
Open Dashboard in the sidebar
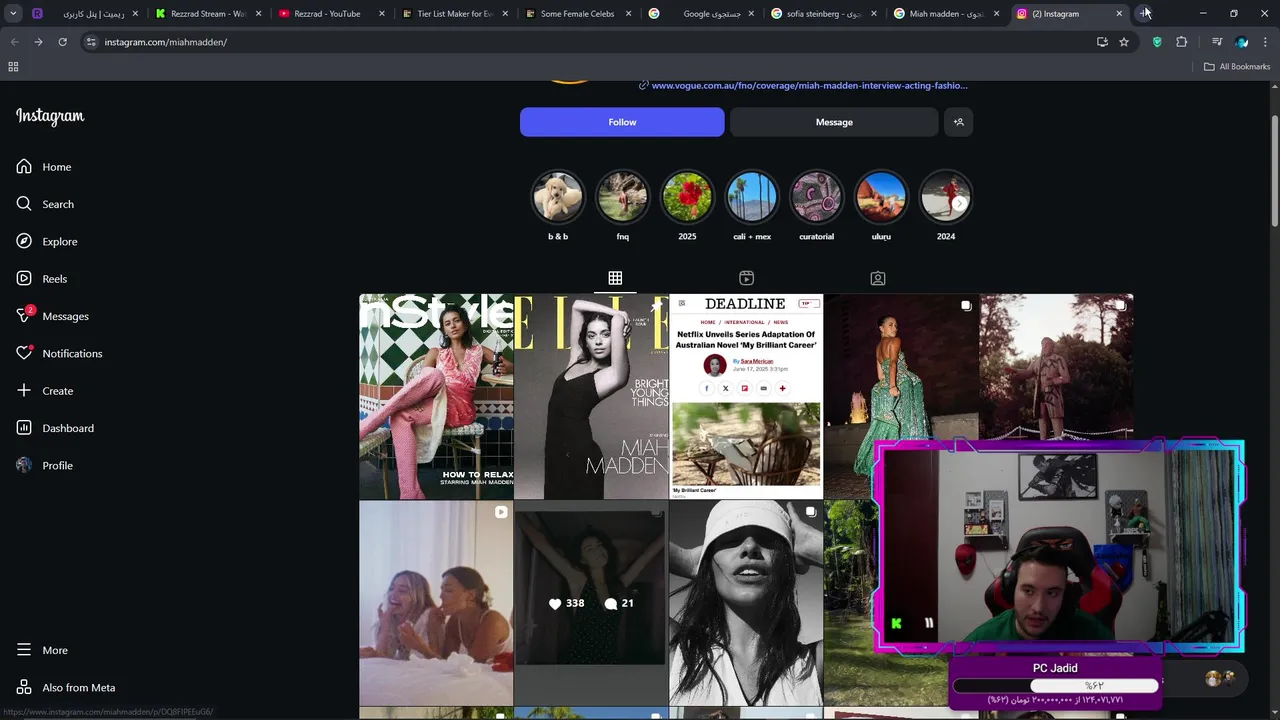[x=55, y=428]
